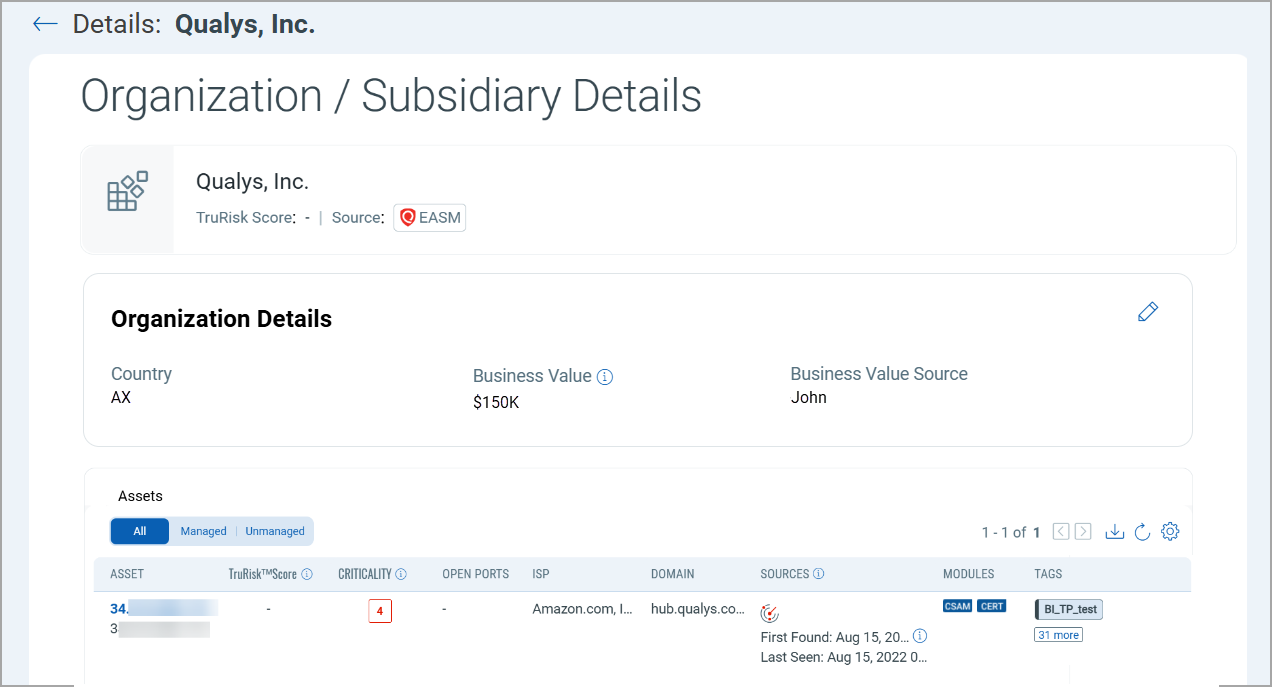Open the assets table settings gear
Screen dimensions: 1272x687
(x=1170, y=532)
